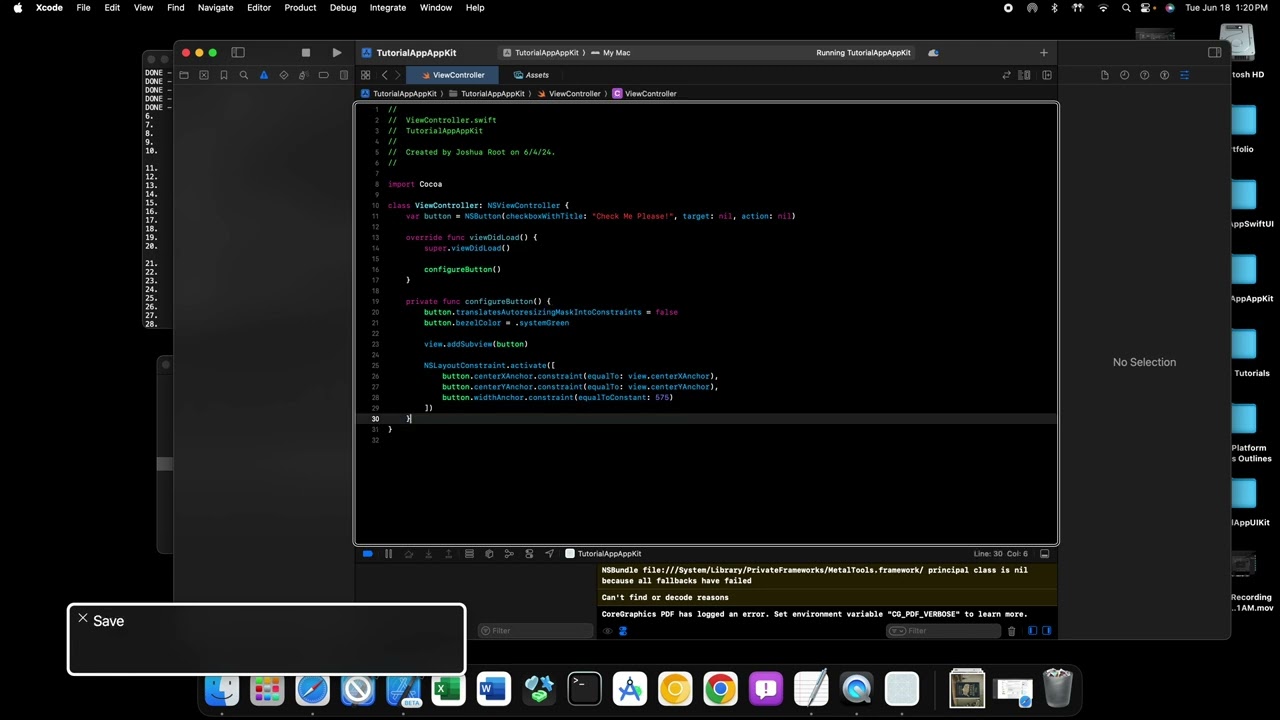Viewport: 1280px width, 720px height.
Task: Toggle breakpoints activation in debug bar
Action: tap(367, 554)
